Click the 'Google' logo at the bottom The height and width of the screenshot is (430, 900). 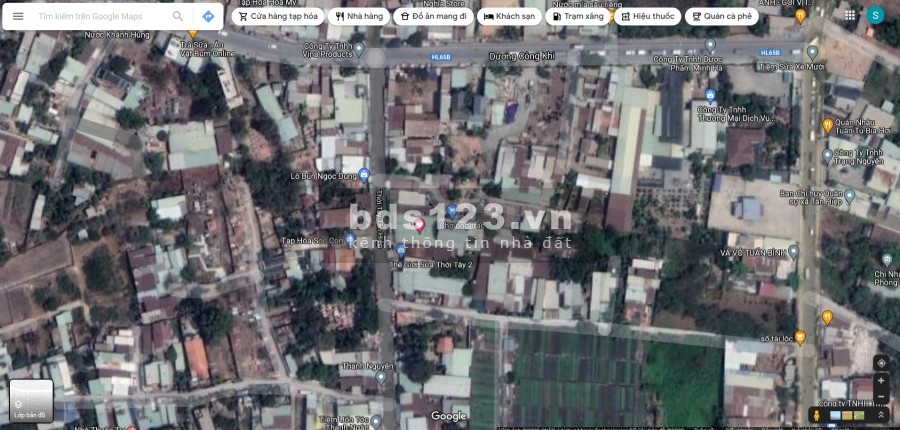449,416
